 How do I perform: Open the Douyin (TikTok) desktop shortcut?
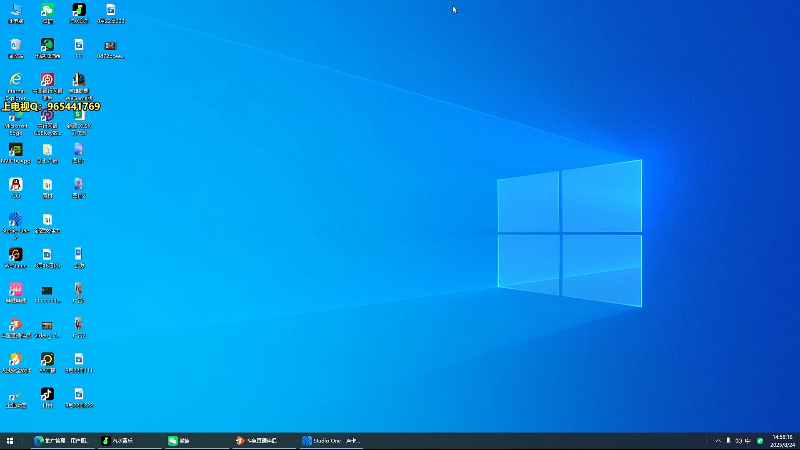(x=47, y=398)
